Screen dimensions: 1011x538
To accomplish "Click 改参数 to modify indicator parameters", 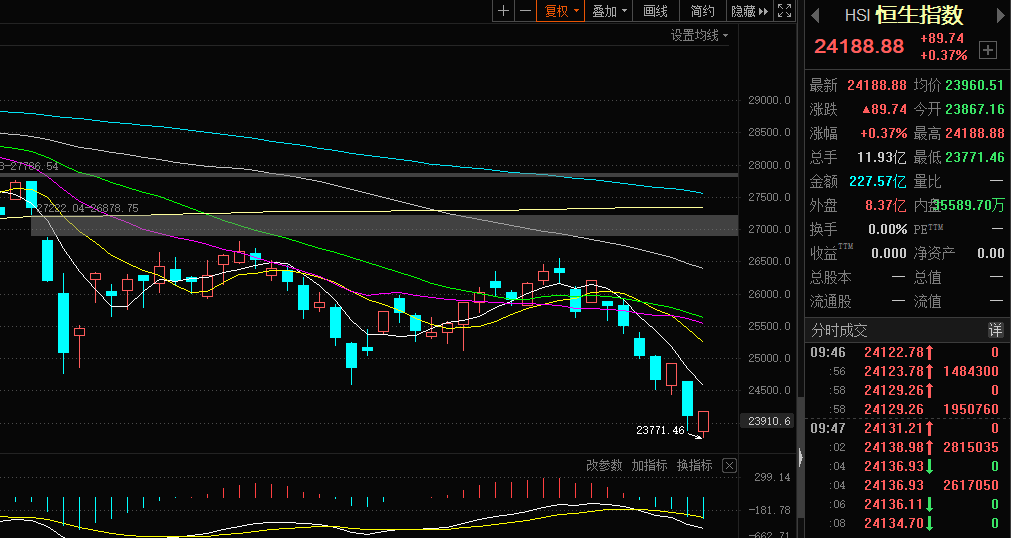I will coord(604,466).
